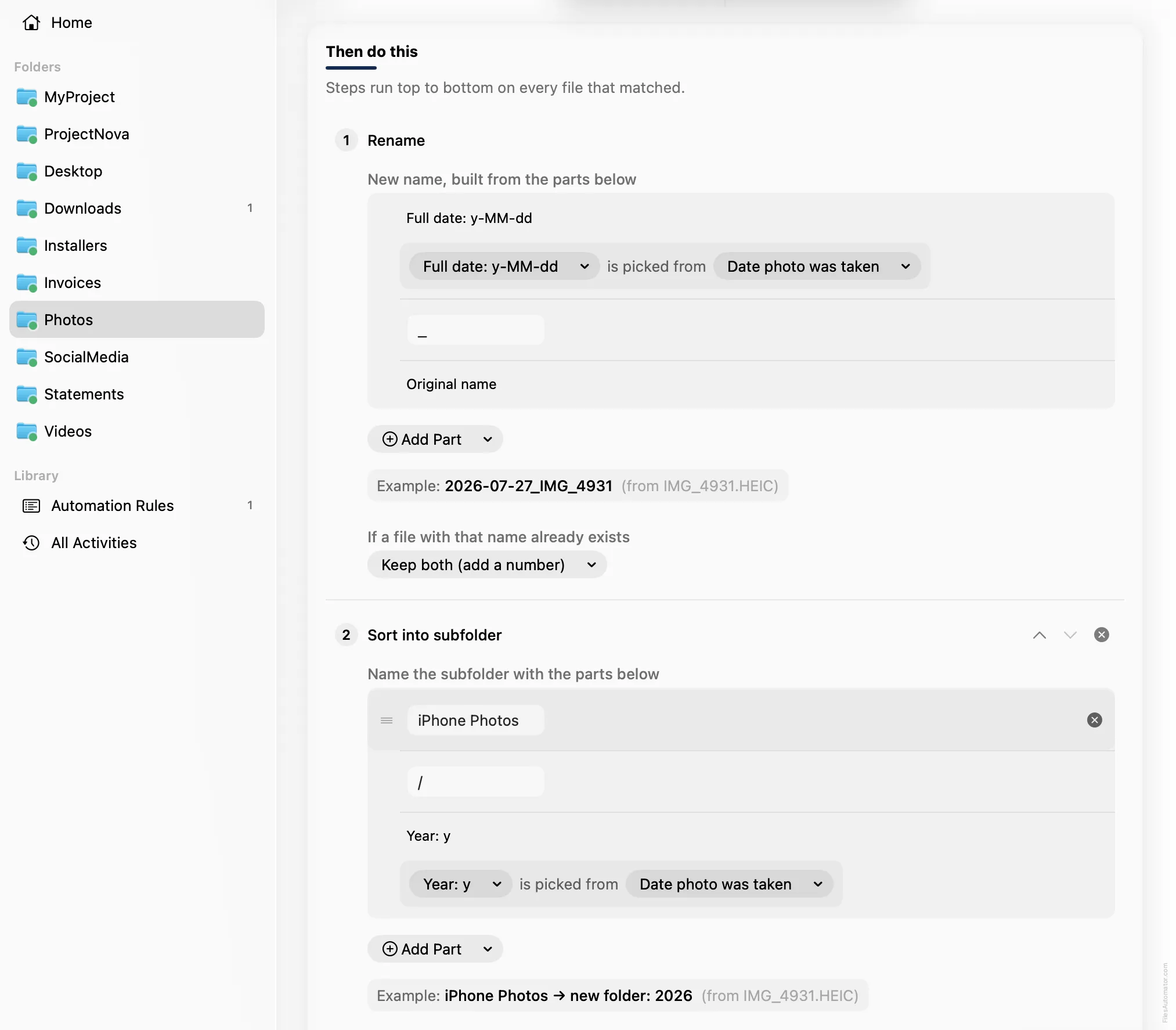This screenshot has height=1030, width=1176.
Task: Open Automation Rules in Library
Action: [x=137, y=506]
